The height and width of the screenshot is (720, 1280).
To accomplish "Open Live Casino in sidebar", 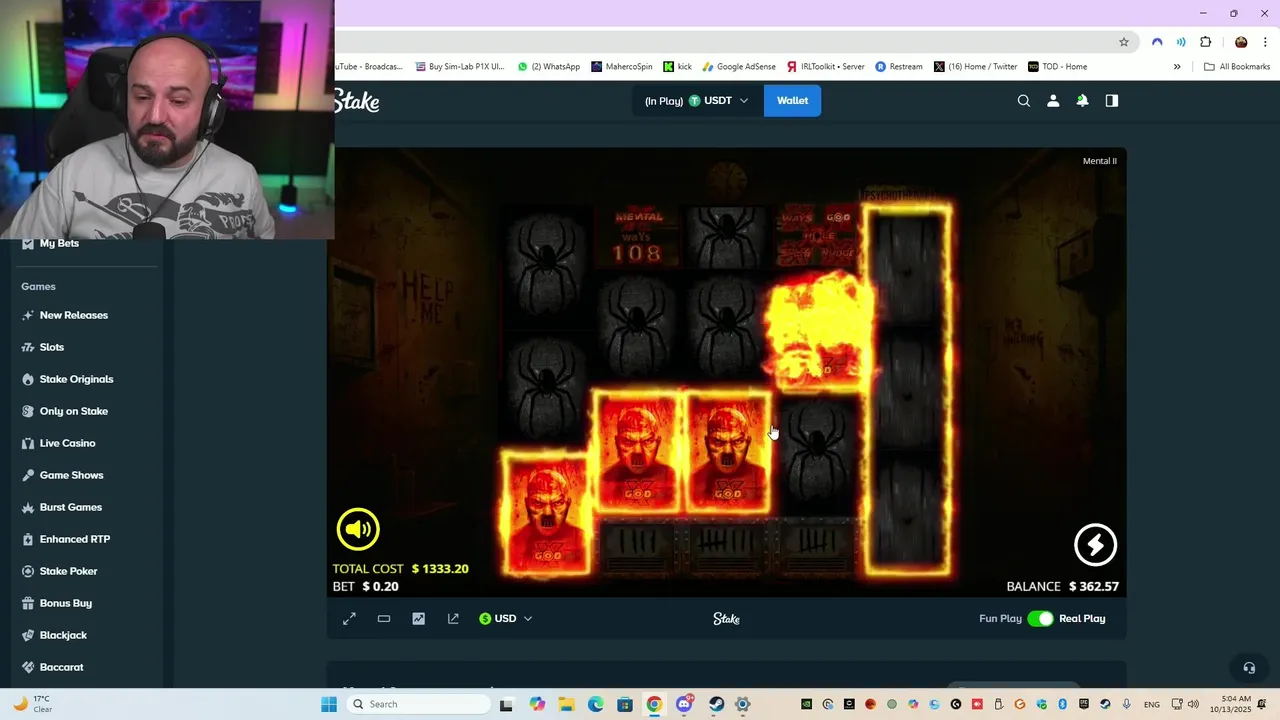I will tap(67, 443).
